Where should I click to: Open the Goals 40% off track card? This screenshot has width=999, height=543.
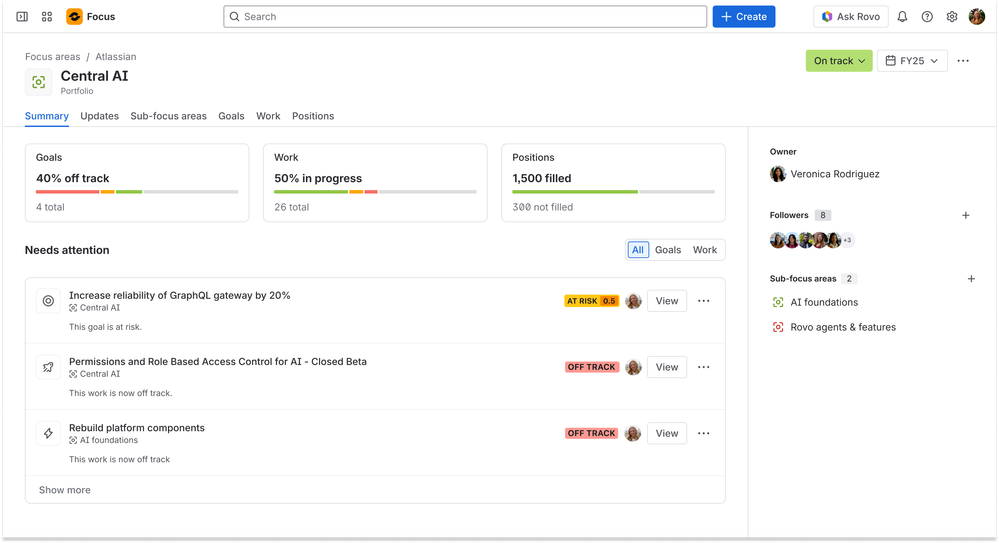tap(137, 183)
